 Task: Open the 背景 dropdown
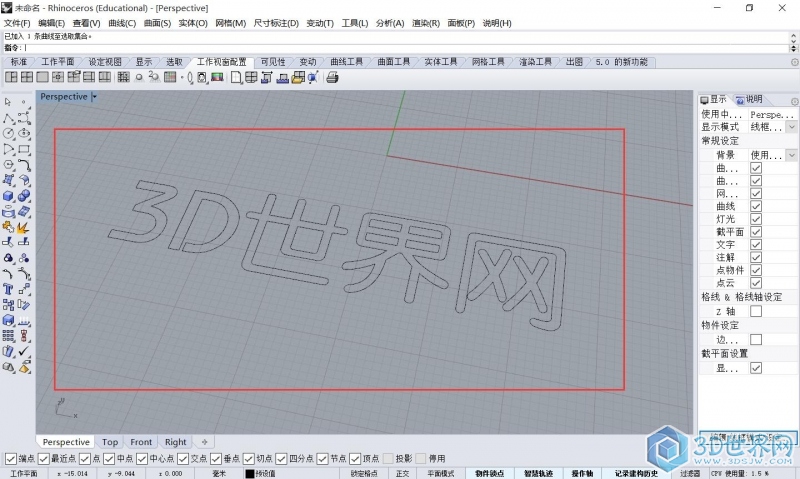click(791, 155)
